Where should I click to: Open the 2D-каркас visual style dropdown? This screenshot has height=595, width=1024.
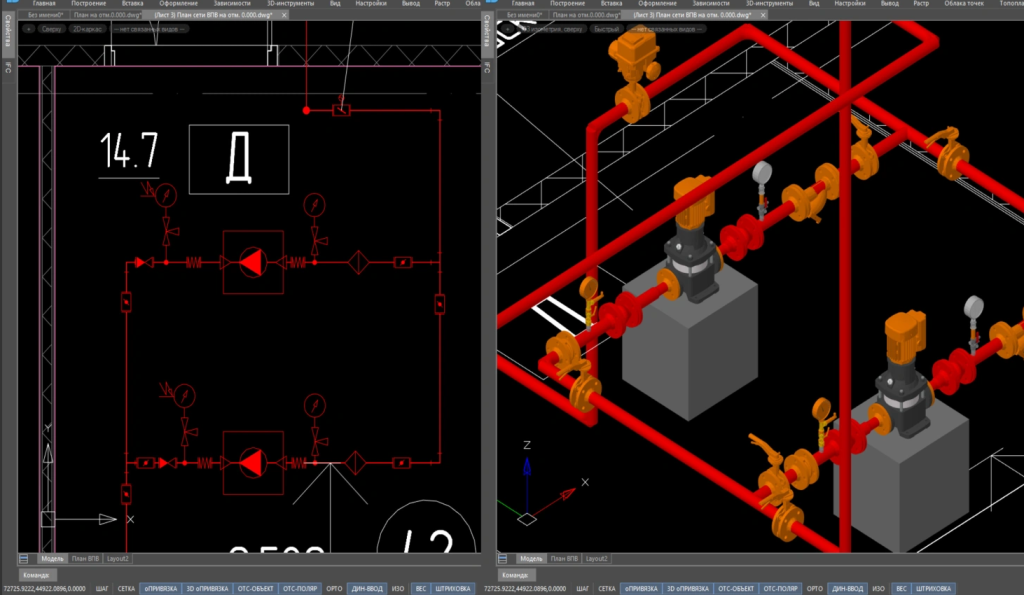coord(87,30)
